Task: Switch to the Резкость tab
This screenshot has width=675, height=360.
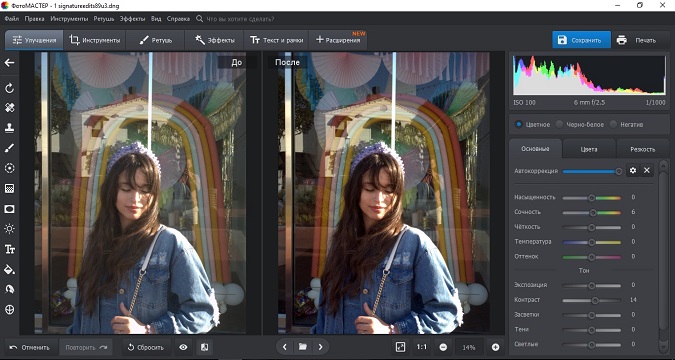Action: [x=643, y=149]
